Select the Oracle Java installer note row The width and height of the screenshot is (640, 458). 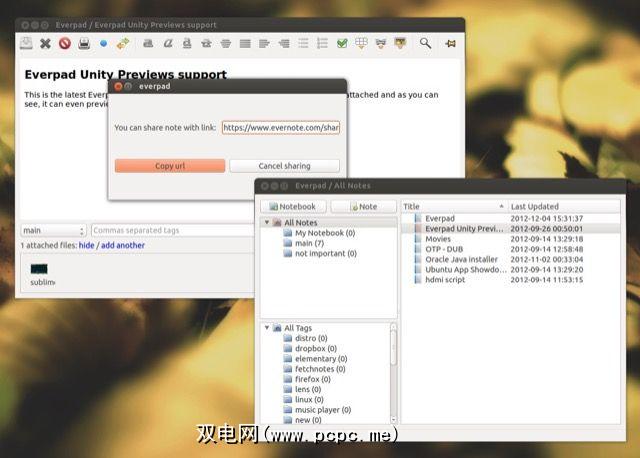pyautogui.click(x=510, y=259)
